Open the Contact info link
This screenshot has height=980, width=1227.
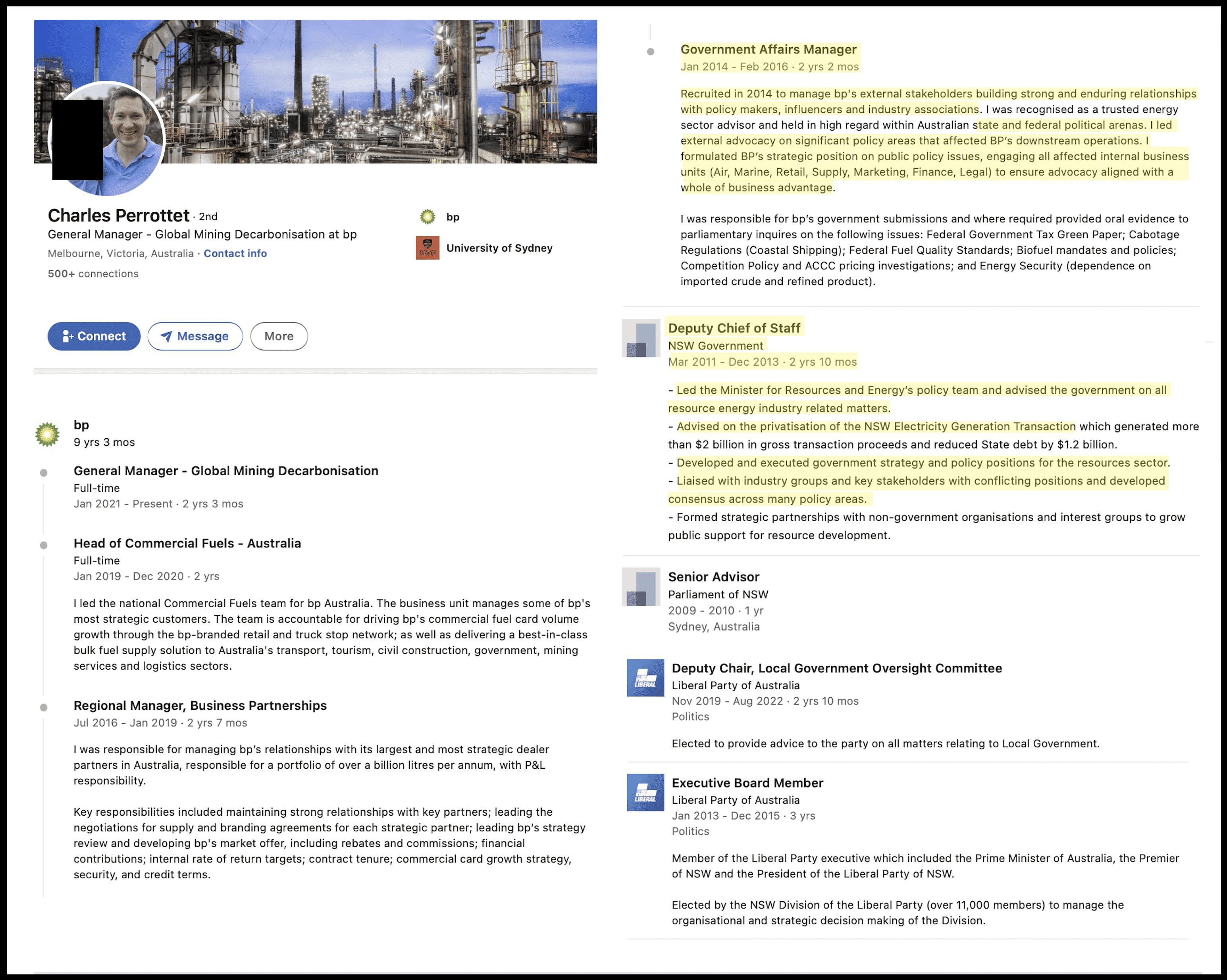(235, 253)
